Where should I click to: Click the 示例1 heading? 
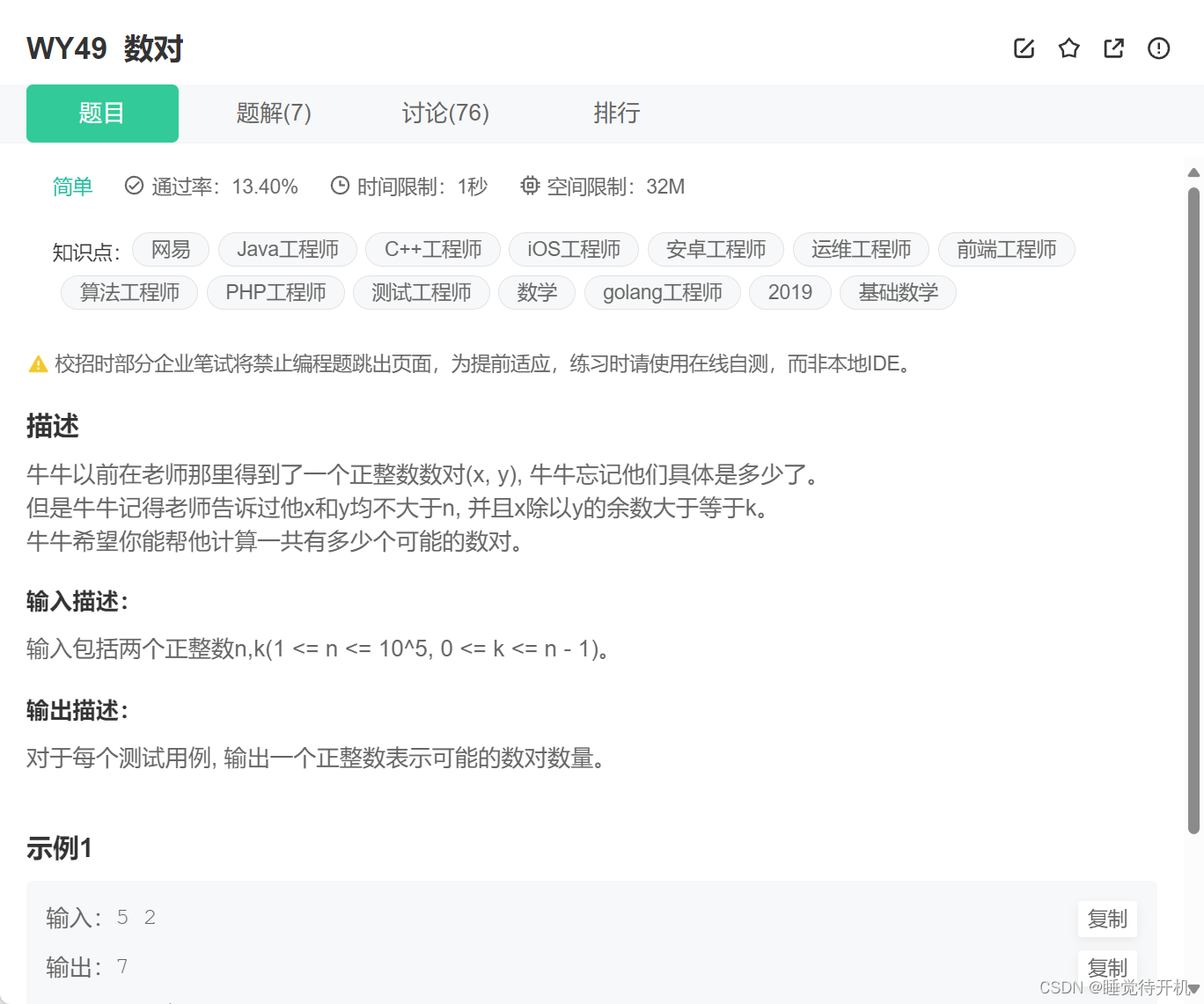click(59, 848)
